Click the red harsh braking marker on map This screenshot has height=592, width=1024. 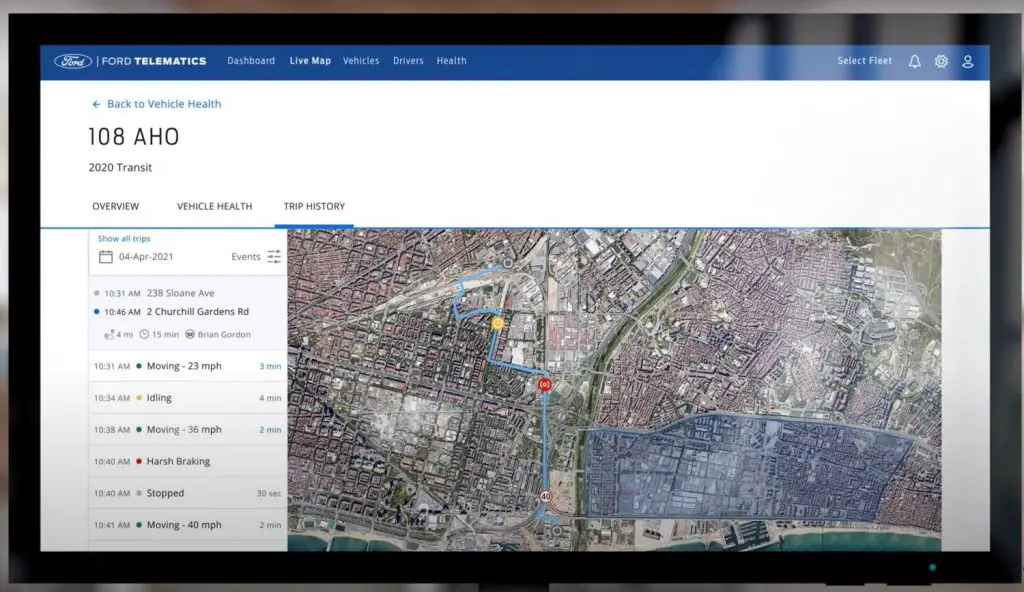pyautogui.click(x=545, y=385)
